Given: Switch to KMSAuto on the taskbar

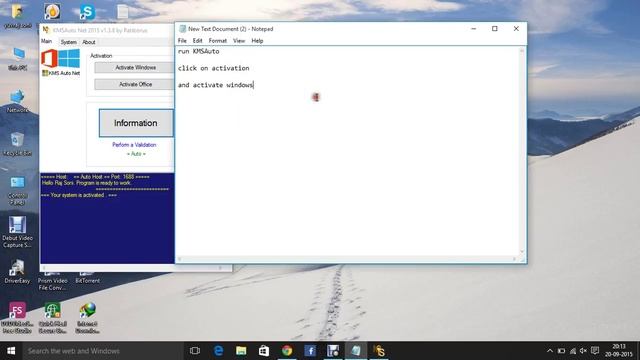Looking at the screenshot, I should [x=379, y=351].
